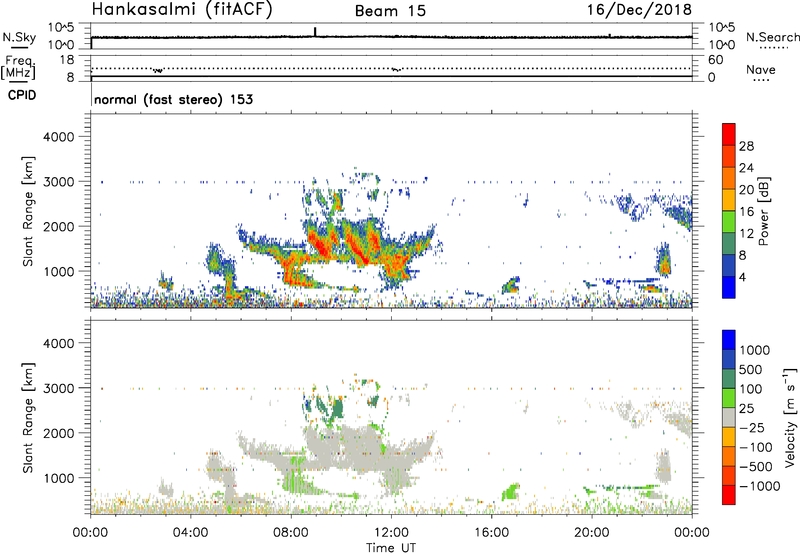Click the red bottom of velocity colorbar
Viewport: 800px width, 554px height.
pyautogui.click(x=729, y=495)
